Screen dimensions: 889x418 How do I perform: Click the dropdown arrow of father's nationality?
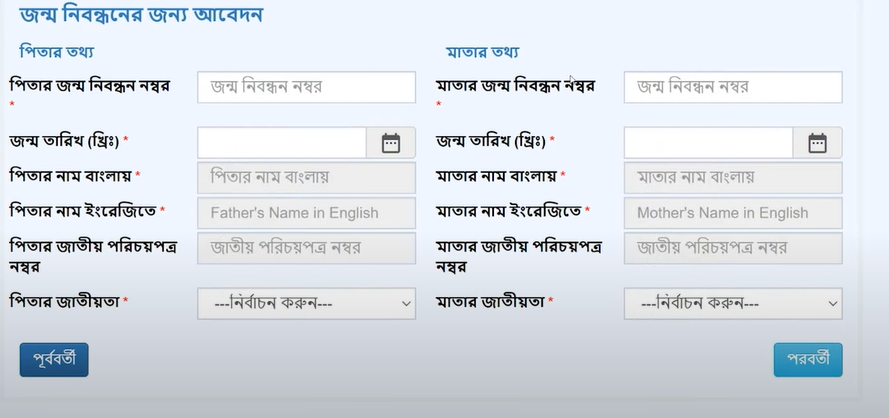(x=406, y=303)
